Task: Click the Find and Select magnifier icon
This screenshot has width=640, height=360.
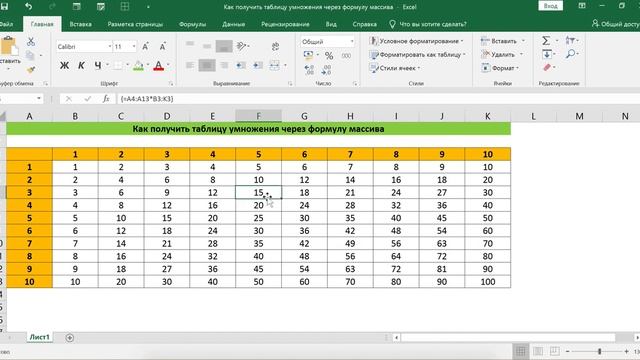Action: pos(570,54)
